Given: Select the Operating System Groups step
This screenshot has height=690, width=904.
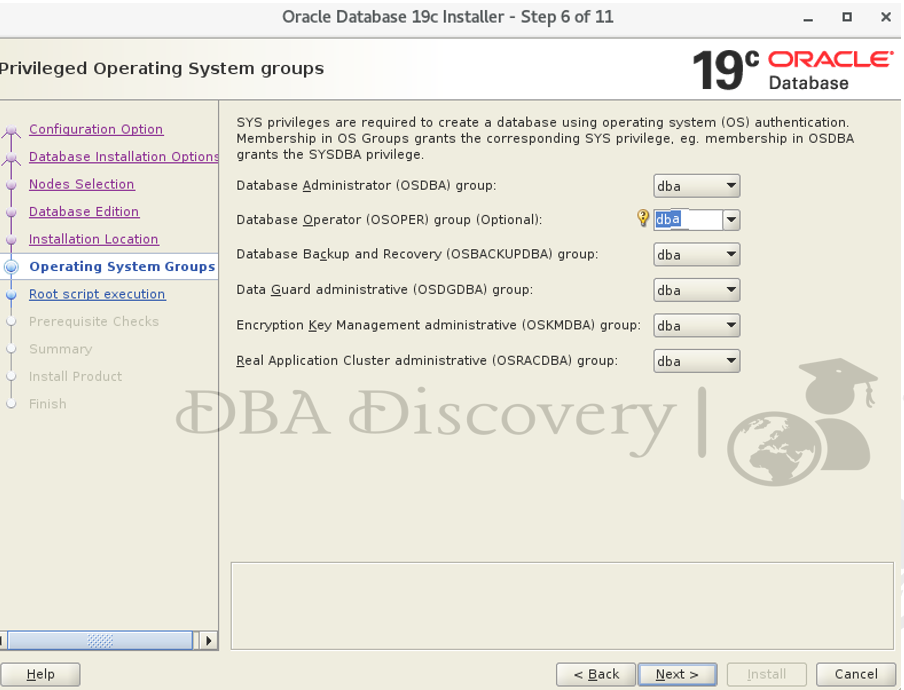Looking at the screenshot, I should point(122,266).
